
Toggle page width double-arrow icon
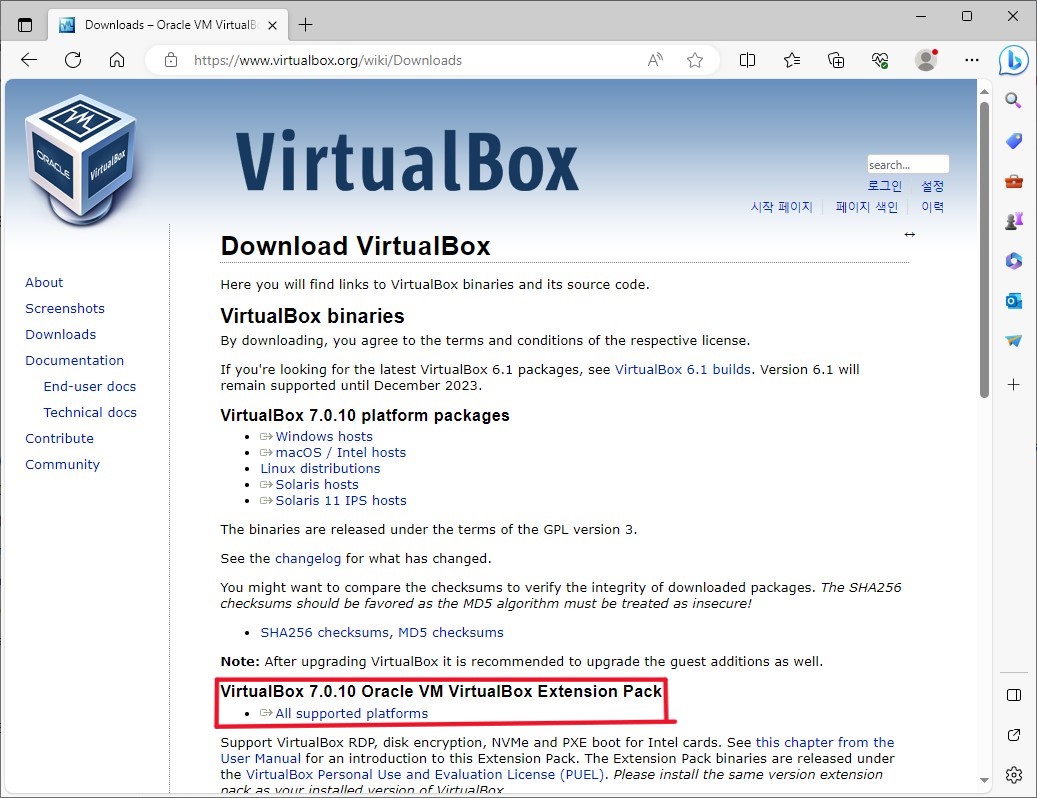point(909,234)
